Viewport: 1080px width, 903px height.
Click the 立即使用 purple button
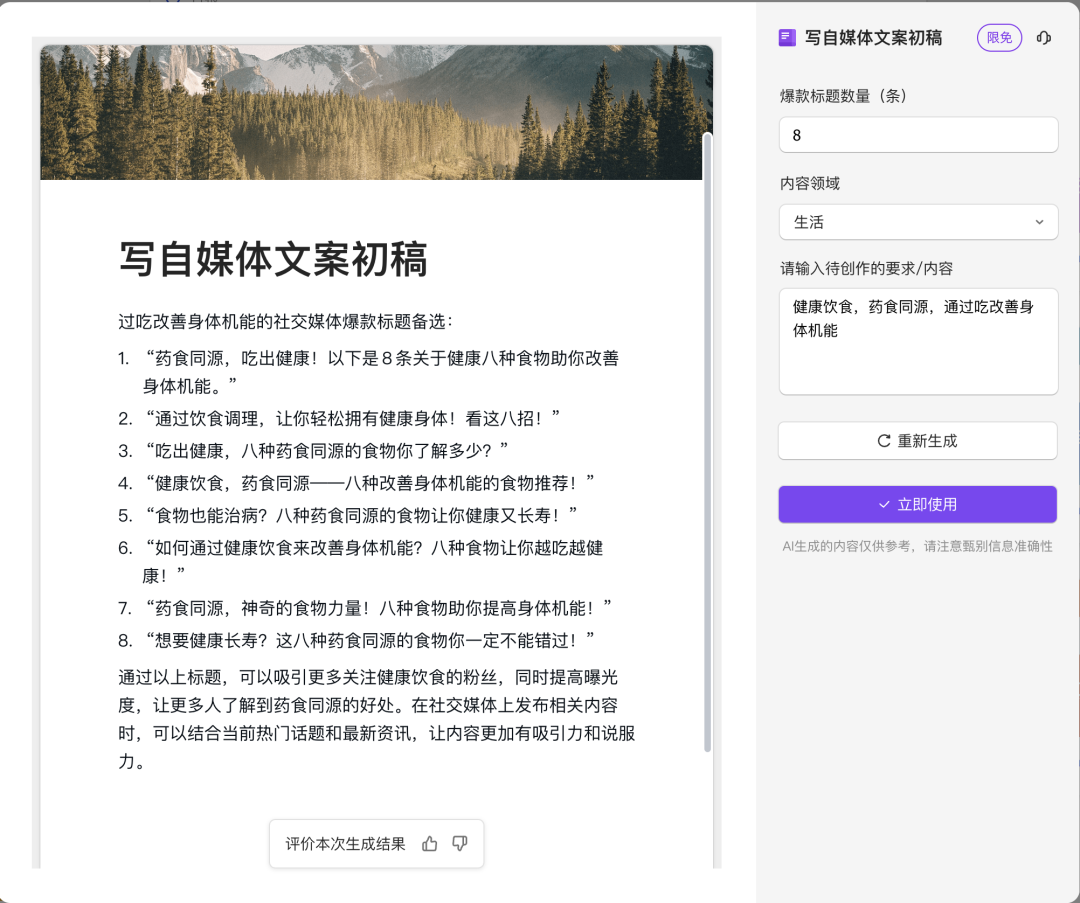pyautogui.click(x=917, y=504)
